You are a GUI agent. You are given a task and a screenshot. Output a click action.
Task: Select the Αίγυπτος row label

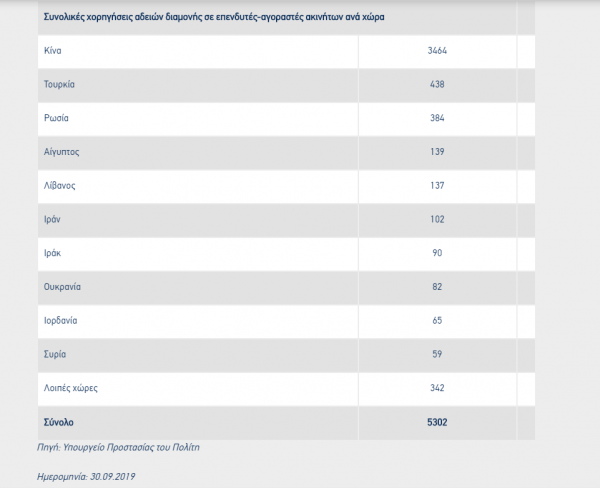(63, 152)
